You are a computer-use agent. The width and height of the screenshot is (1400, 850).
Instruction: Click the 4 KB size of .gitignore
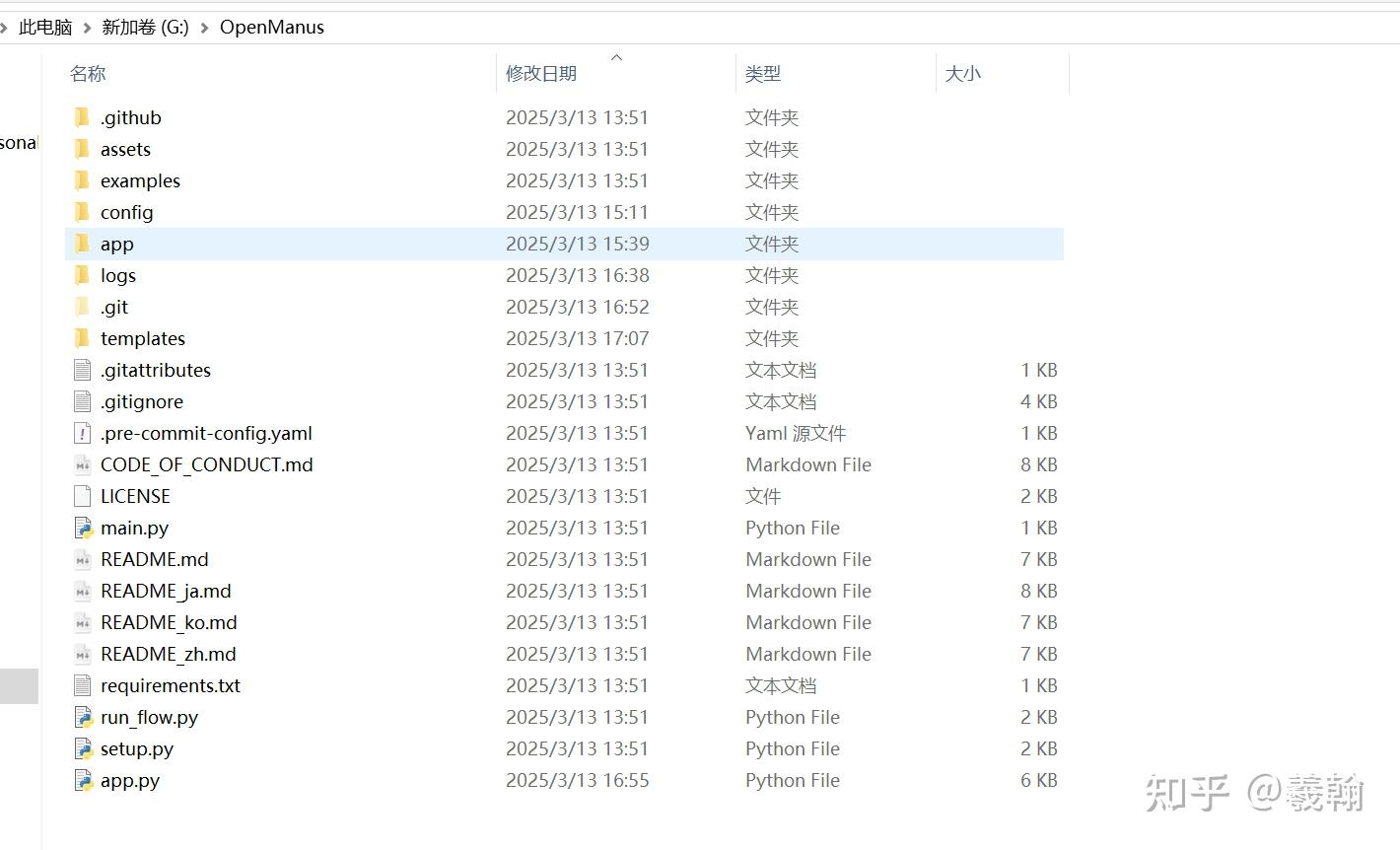pyautogui.click(x=1039, y=402)
